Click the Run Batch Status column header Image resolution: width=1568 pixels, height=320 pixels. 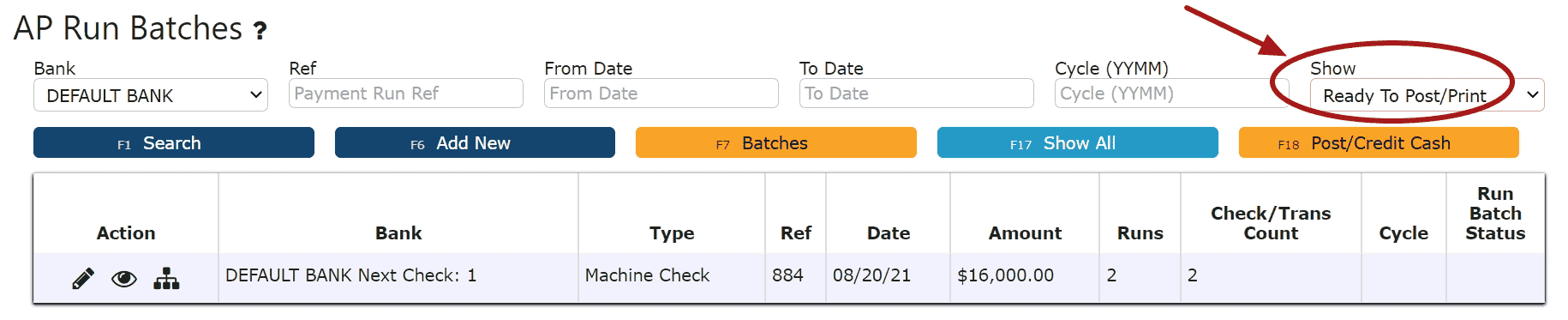(1495, 214)
